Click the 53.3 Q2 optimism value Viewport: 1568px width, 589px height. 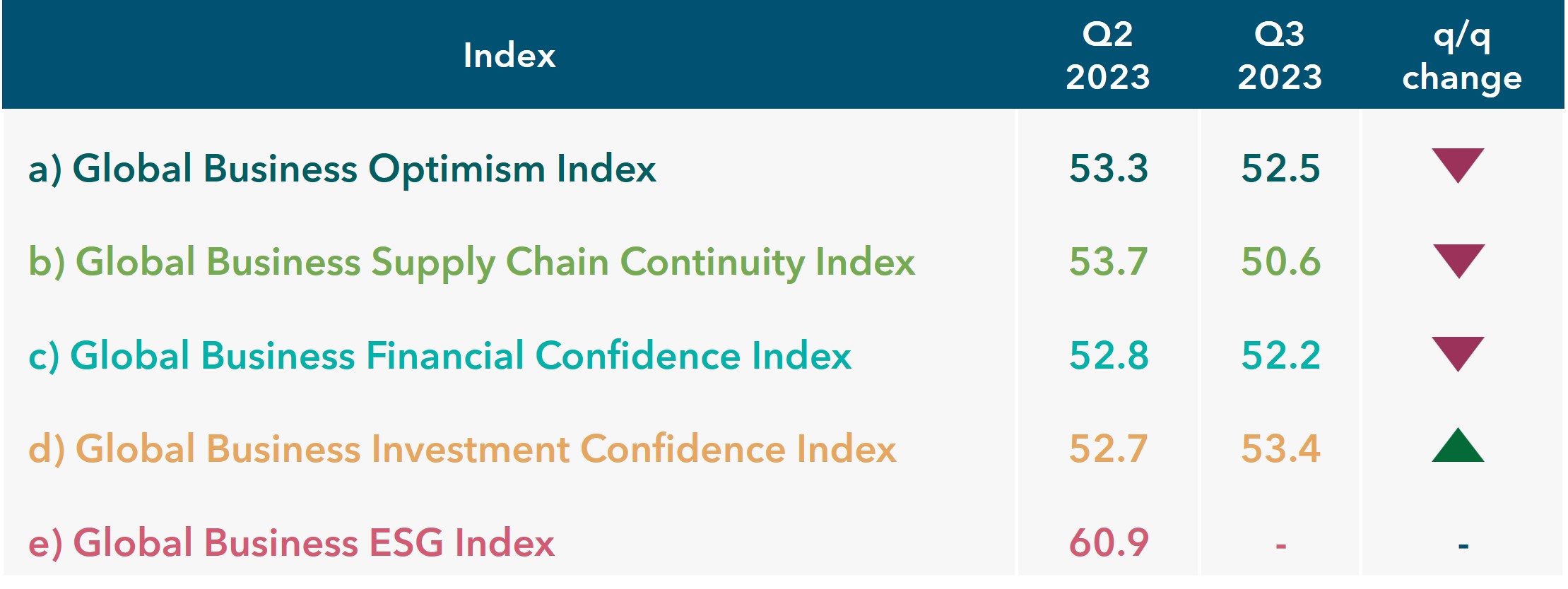1109,168
